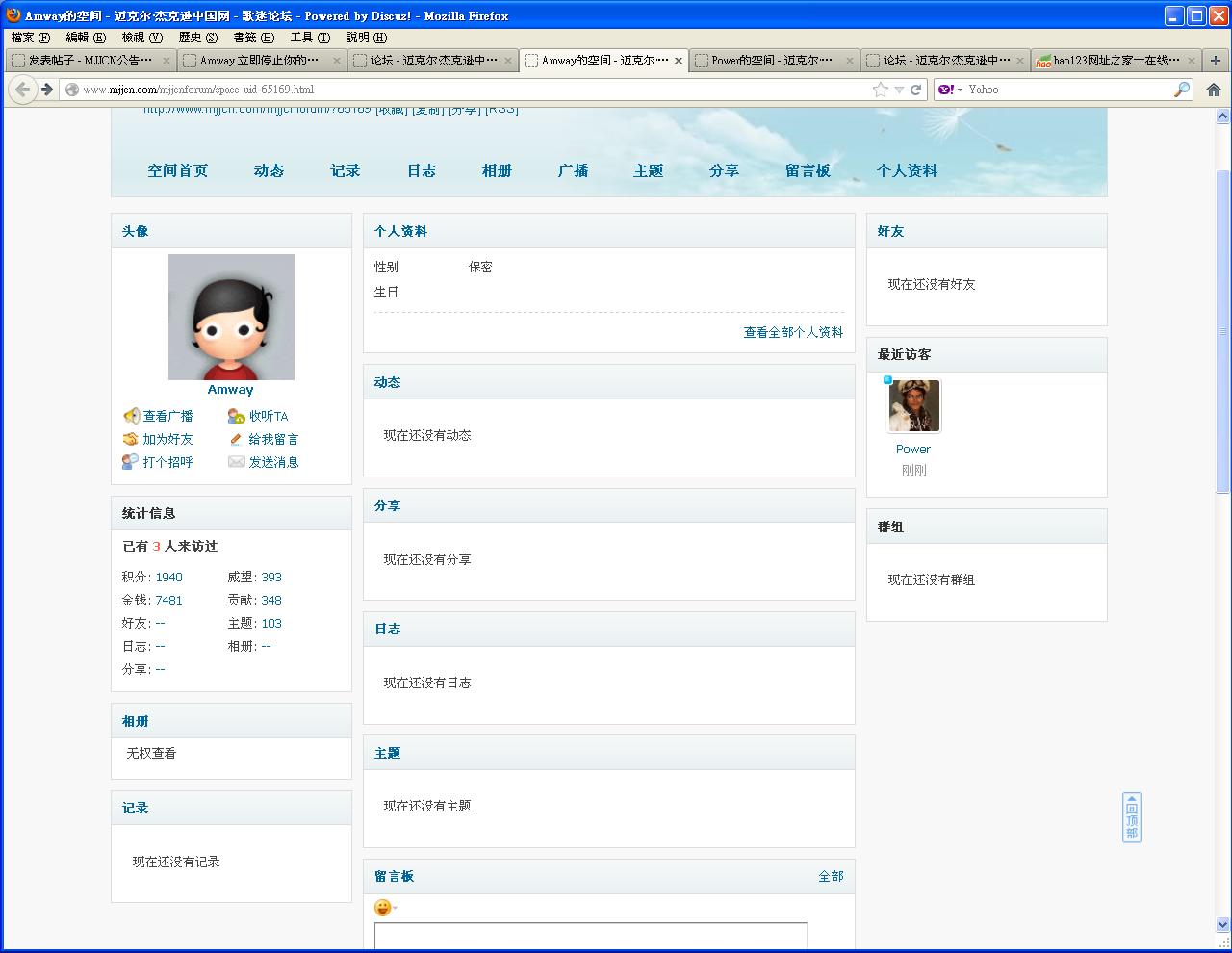Click the back navigation arrow button
Image resolution: width=1232 pixels, height=953 pixels.
click(x=23, y=90)
